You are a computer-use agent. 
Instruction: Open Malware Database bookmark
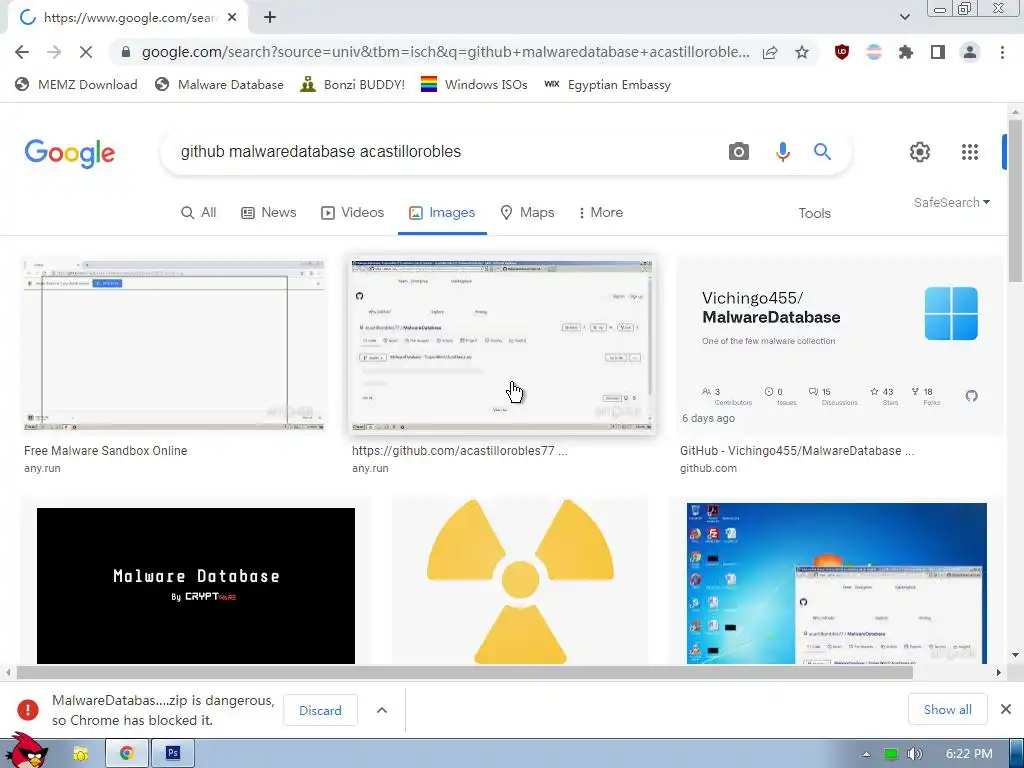[x=219, y=85]
